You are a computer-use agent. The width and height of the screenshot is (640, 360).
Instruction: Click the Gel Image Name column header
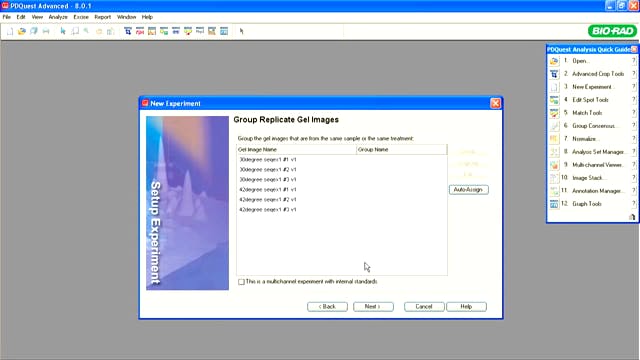296,150
